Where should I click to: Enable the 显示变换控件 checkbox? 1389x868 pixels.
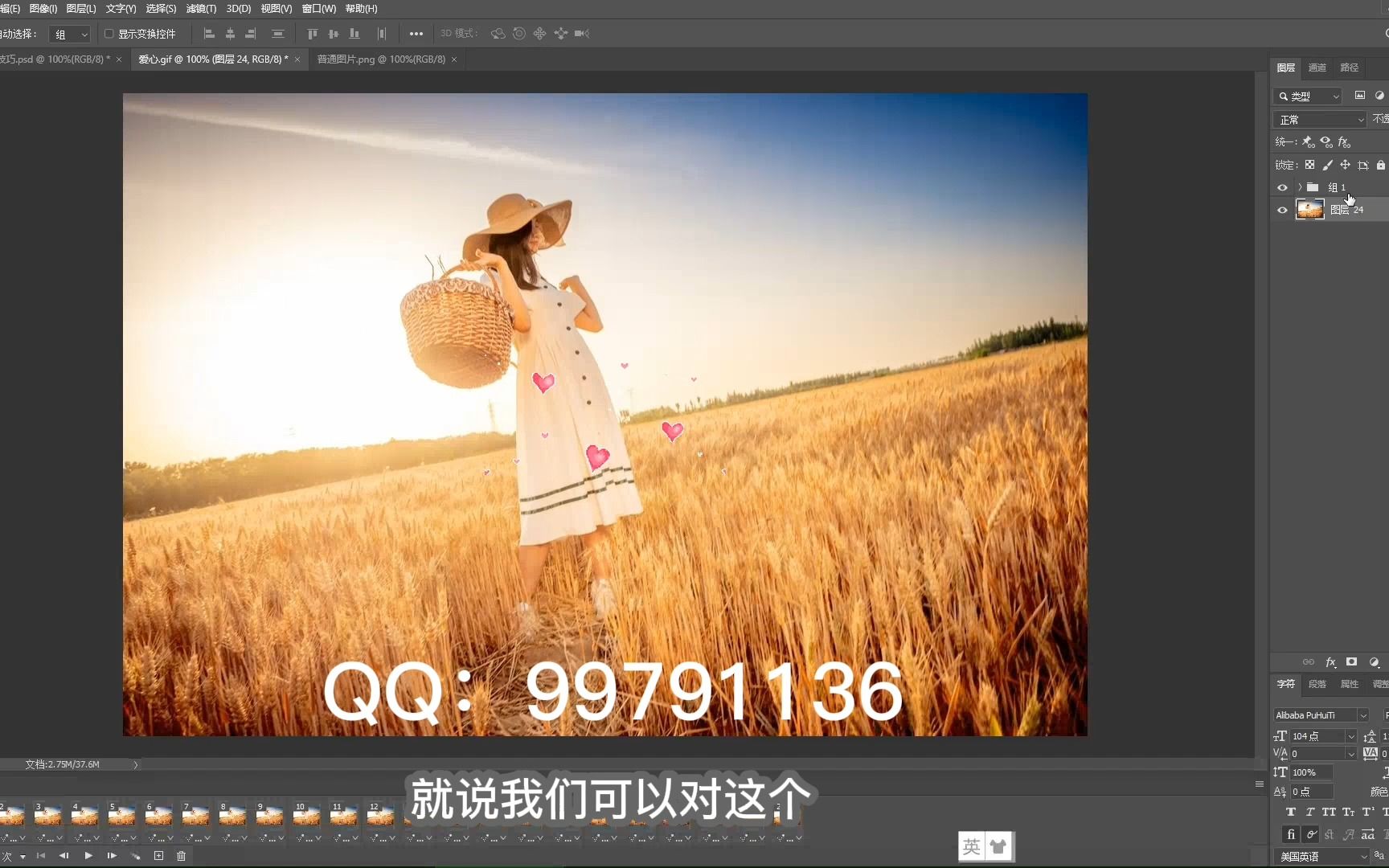point(109,34)
